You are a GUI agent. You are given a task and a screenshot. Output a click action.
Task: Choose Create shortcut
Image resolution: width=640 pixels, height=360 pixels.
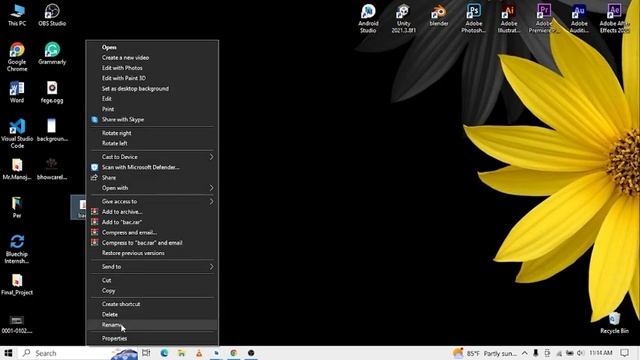152,304
